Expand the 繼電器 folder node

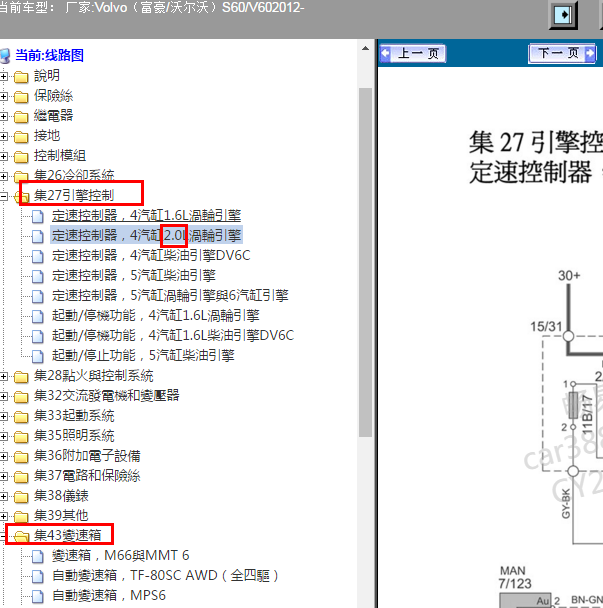click(3, 116)
